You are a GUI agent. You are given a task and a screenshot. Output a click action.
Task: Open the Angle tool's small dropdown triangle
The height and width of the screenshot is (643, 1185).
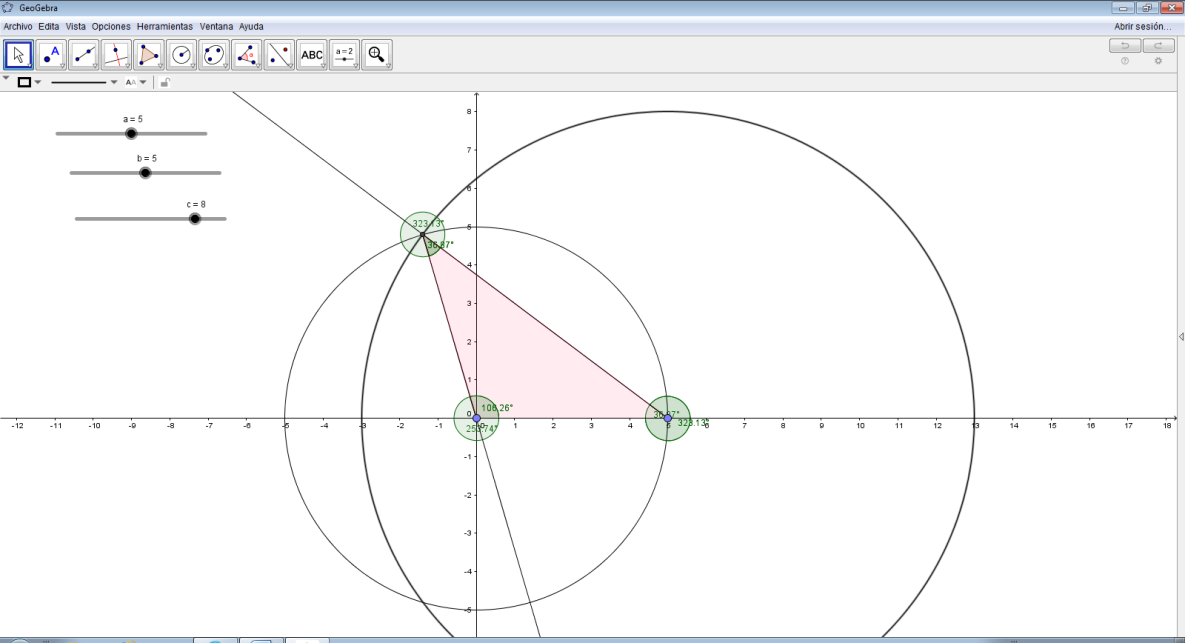point(258,66)
